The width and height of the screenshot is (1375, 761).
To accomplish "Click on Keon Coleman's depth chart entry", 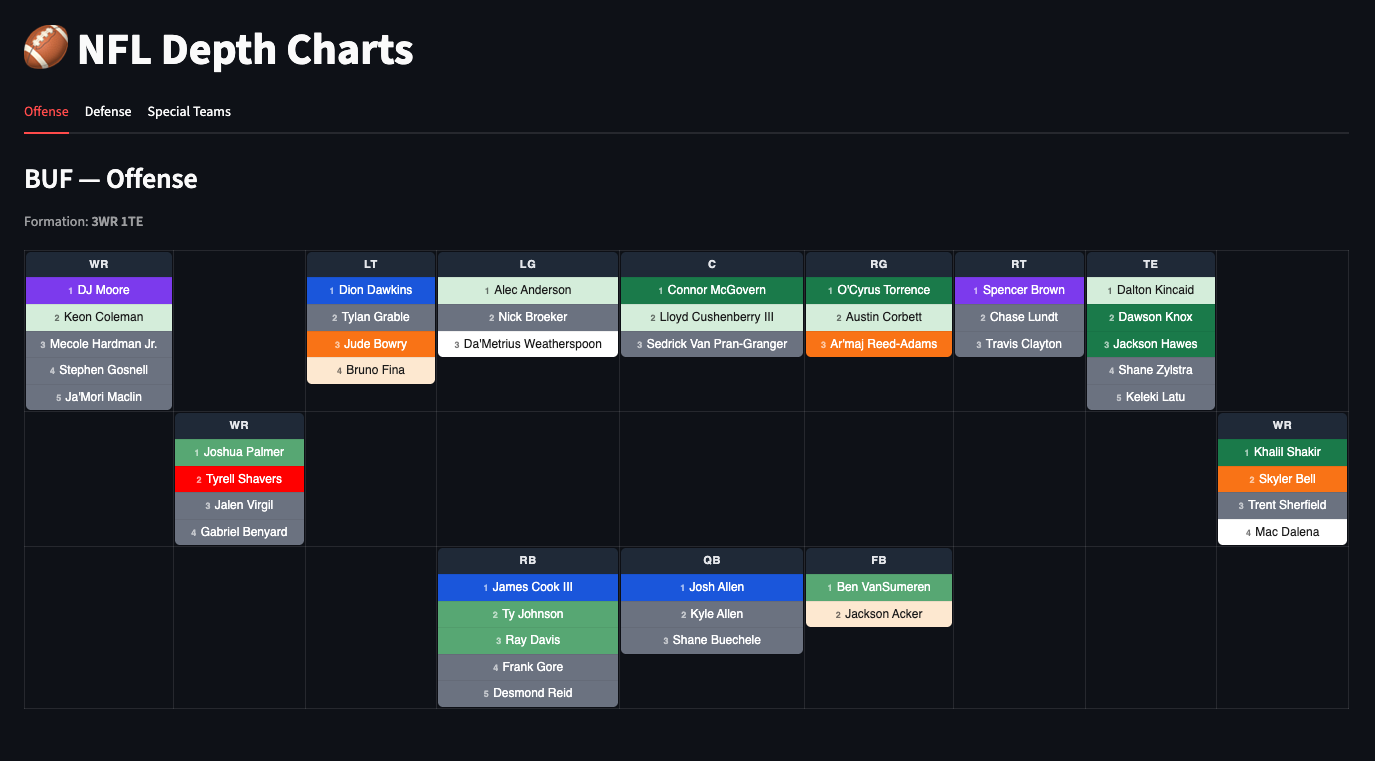I will pos(99,317).
